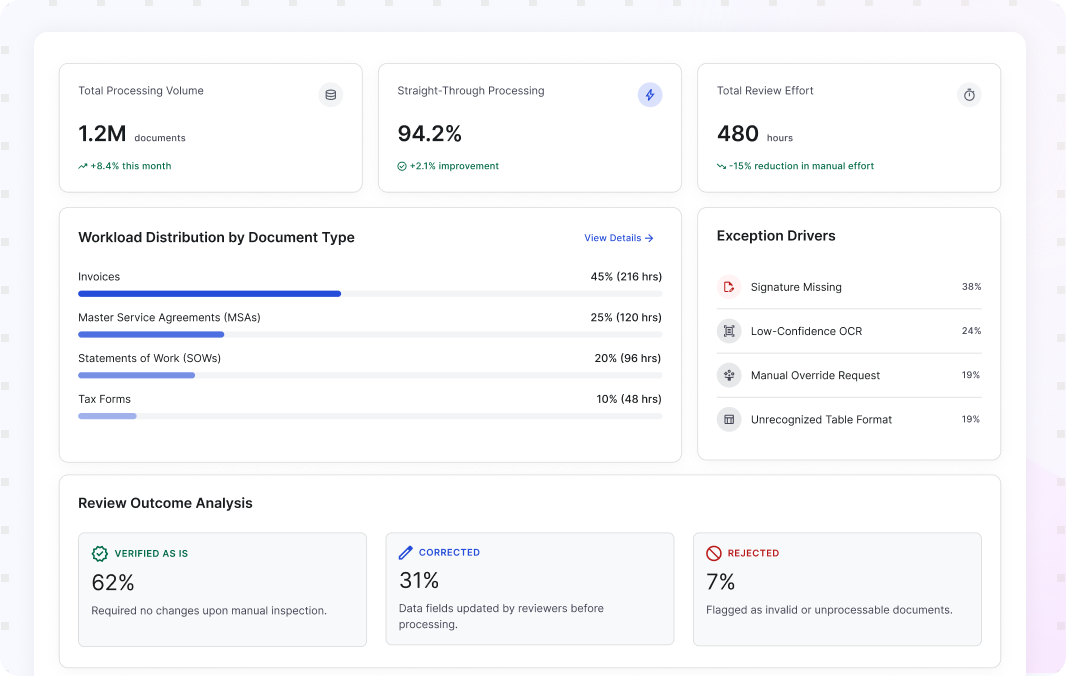Click the Exception Drivers heading

click(776, 236)
